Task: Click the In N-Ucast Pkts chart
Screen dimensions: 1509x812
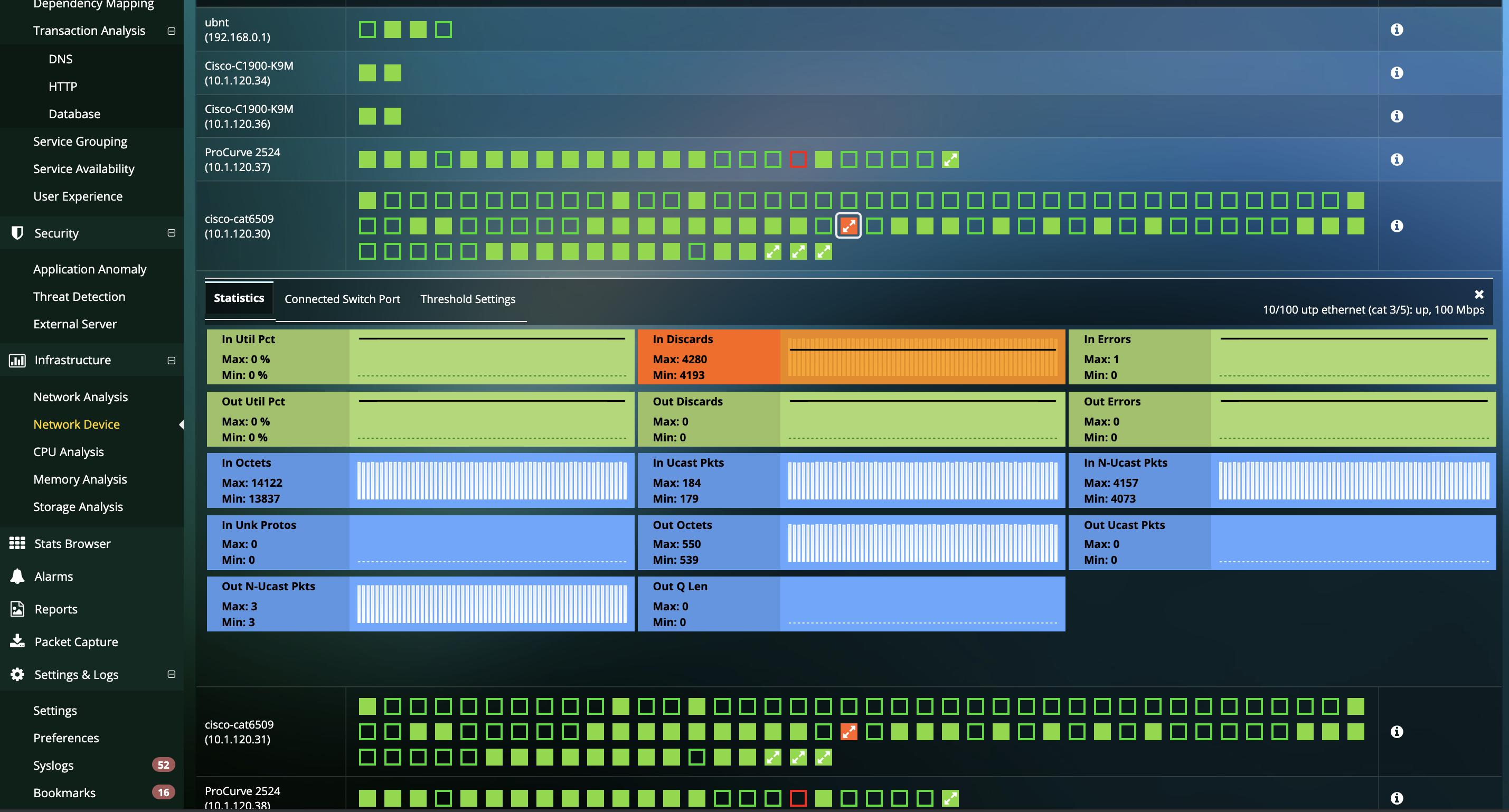Action: click(x=1354, y=480)
